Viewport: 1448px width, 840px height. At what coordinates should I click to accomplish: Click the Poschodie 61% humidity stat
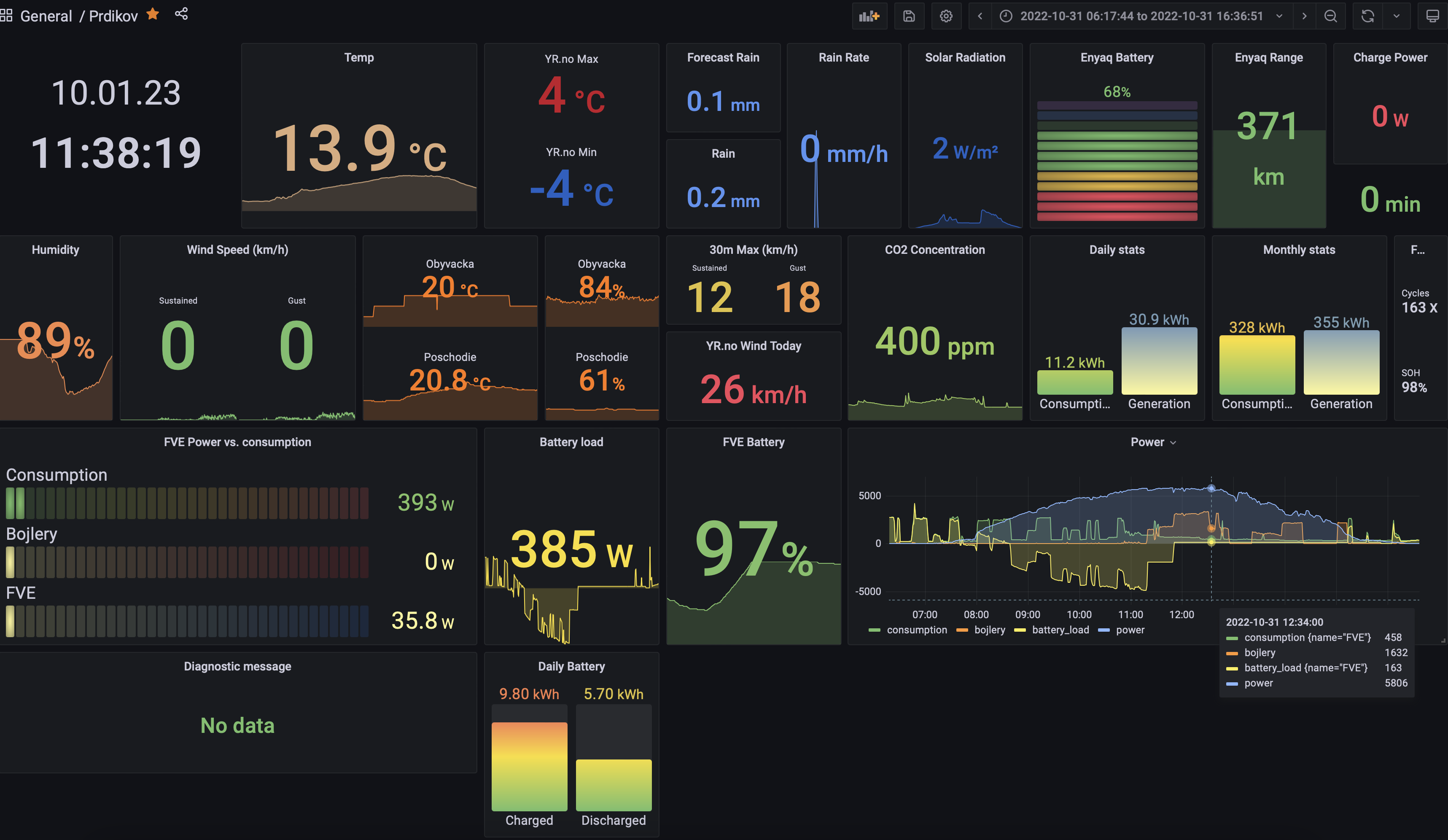point(602,380)
